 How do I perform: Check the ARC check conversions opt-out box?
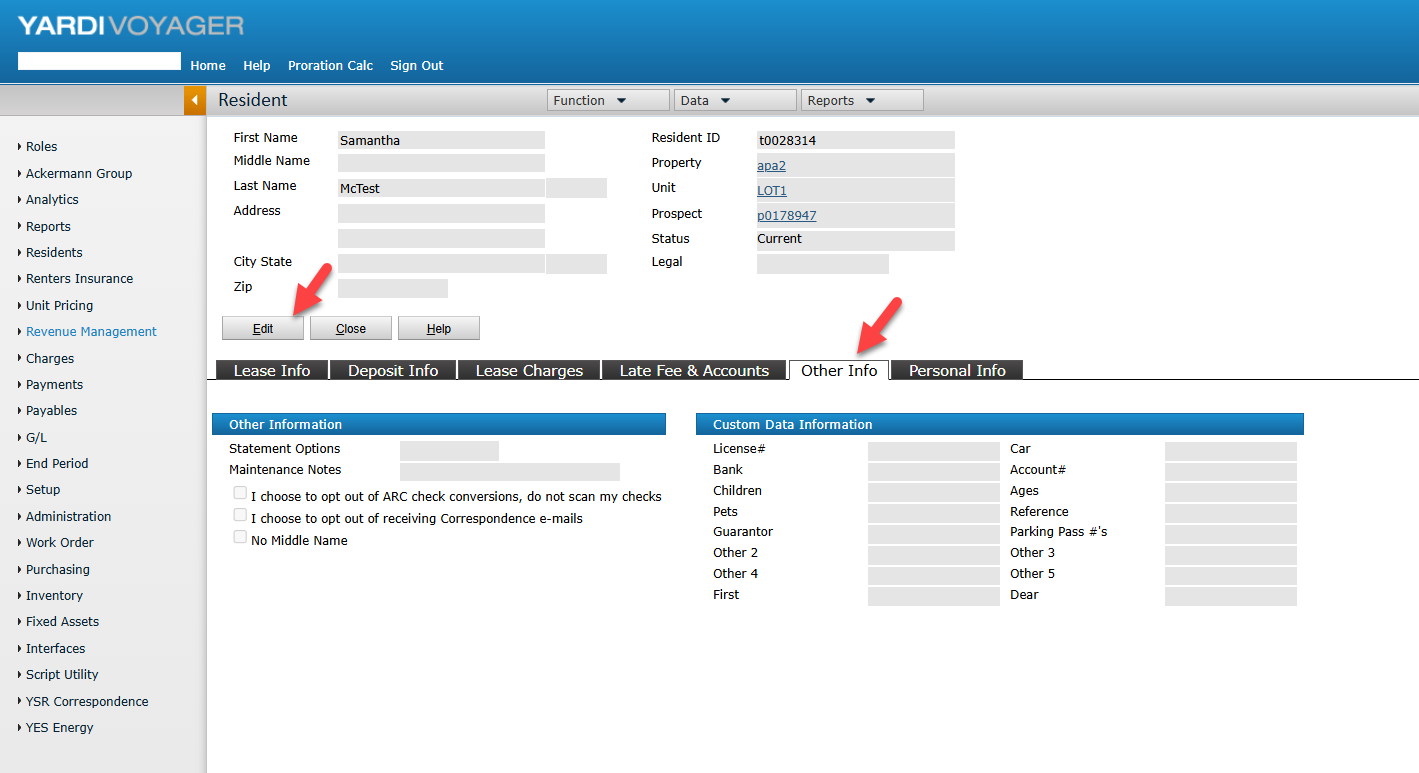tap(240, 493)
